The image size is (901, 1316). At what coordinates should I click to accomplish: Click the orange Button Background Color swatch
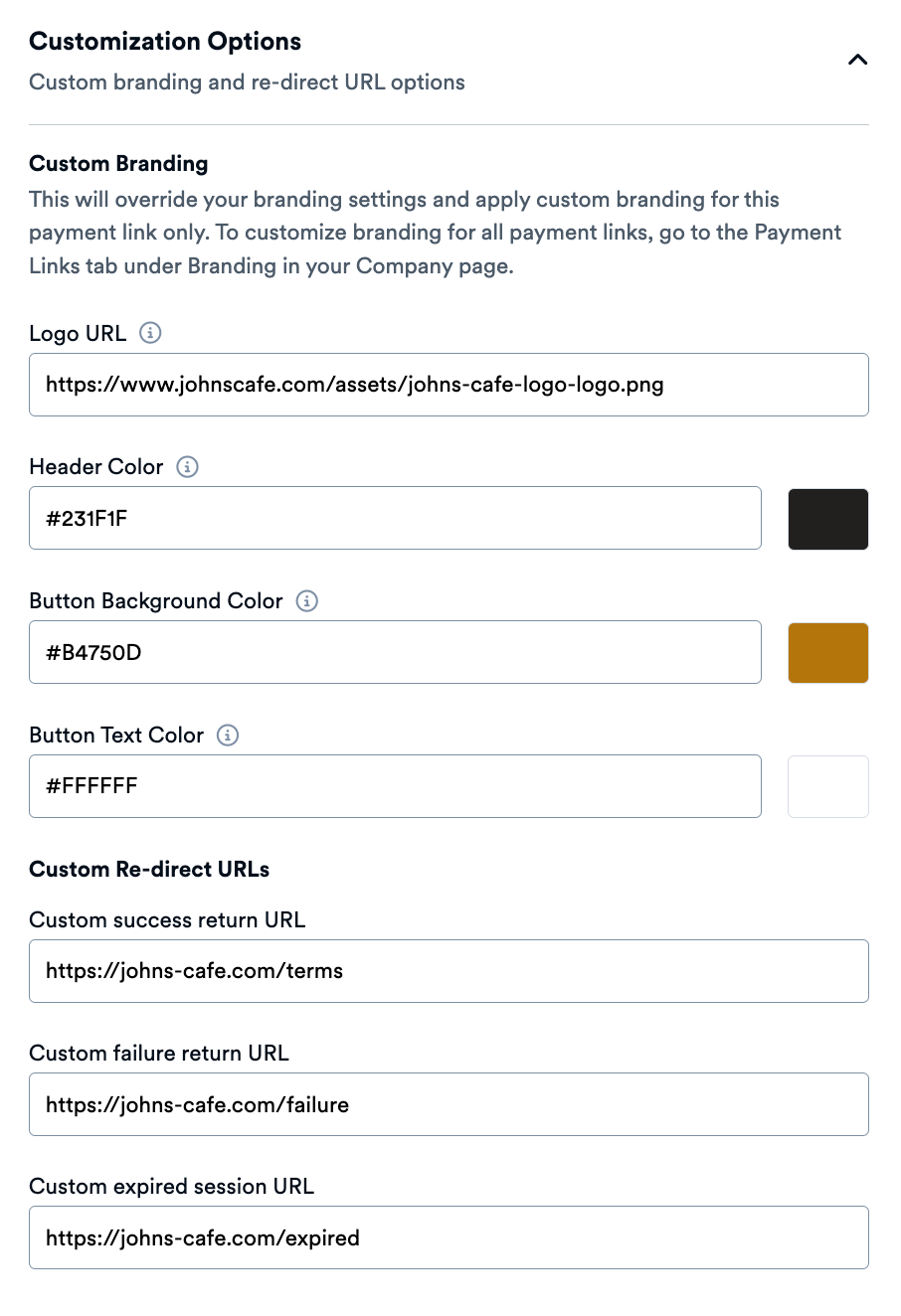point(827,652)
